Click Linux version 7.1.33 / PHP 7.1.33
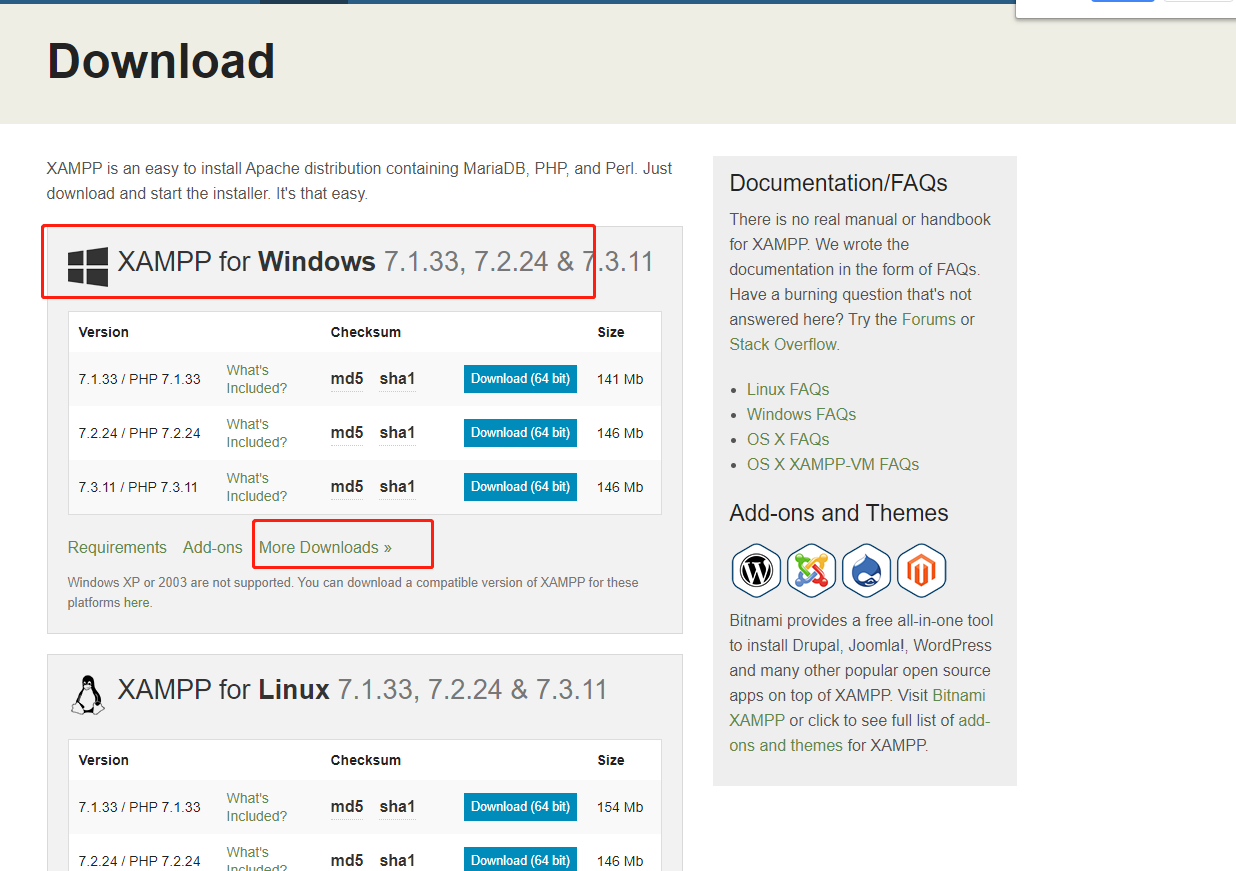 (139, 807)
